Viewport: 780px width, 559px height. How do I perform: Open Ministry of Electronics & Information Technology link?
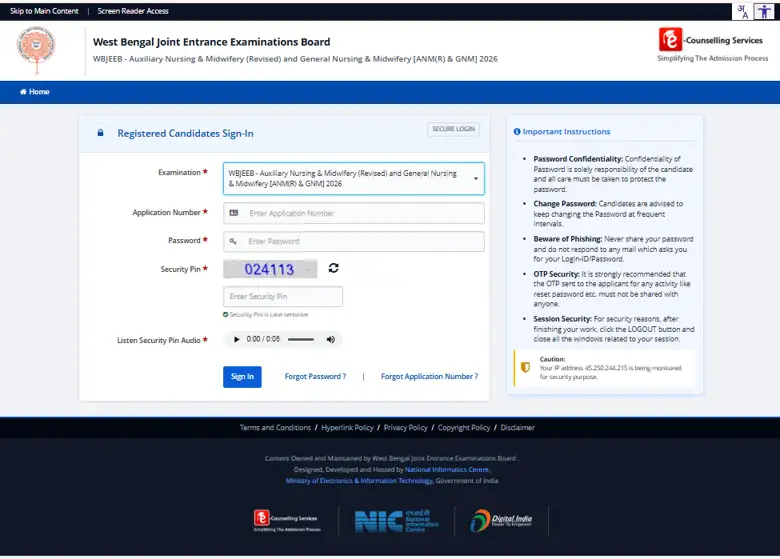click(x=360, y=480)
